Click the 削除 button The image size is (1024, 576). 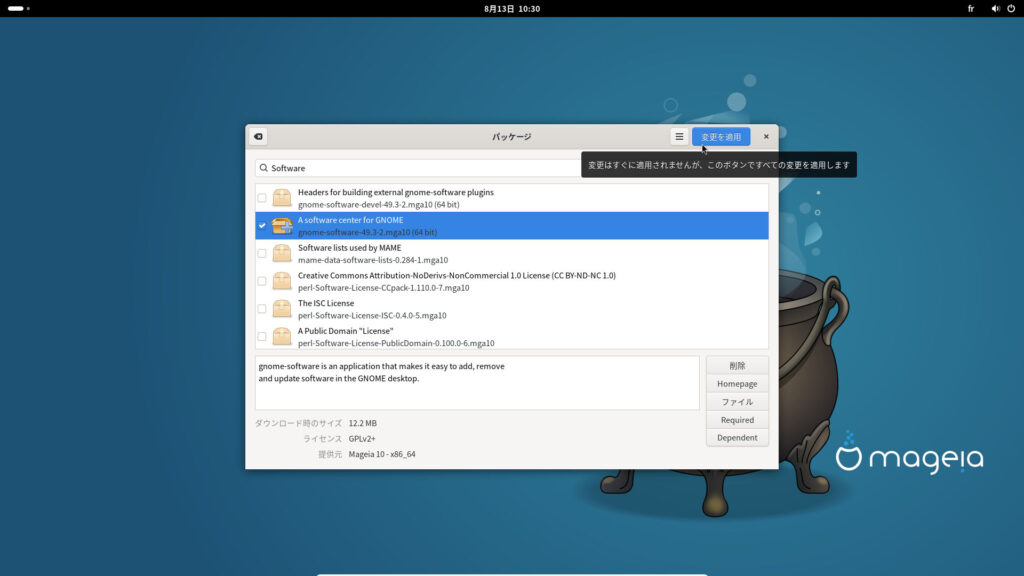(737, 366)
